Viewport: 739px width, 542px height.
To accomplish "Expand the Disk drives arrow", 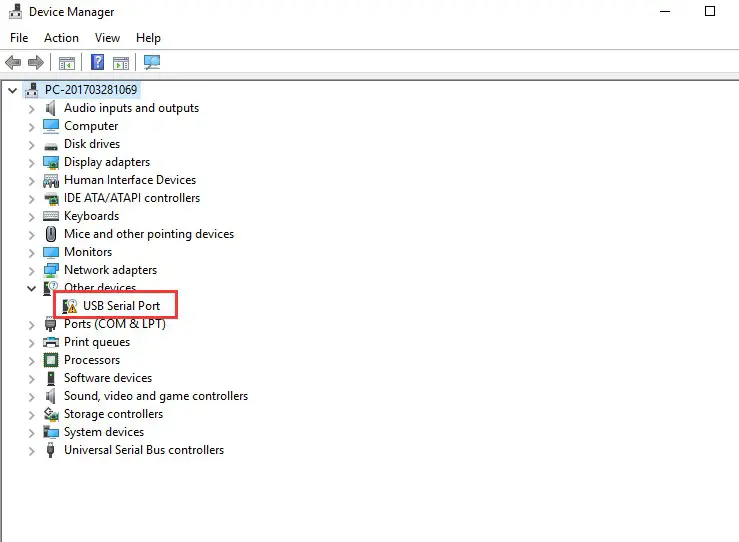I will click(32, 145).
